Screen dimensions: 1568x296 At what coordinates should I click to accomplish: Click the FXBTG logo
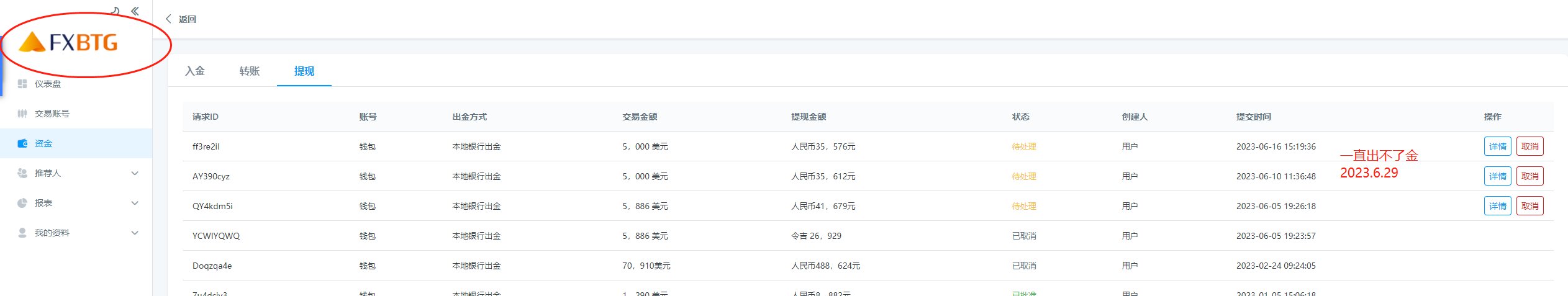click(x=68, y=42)
